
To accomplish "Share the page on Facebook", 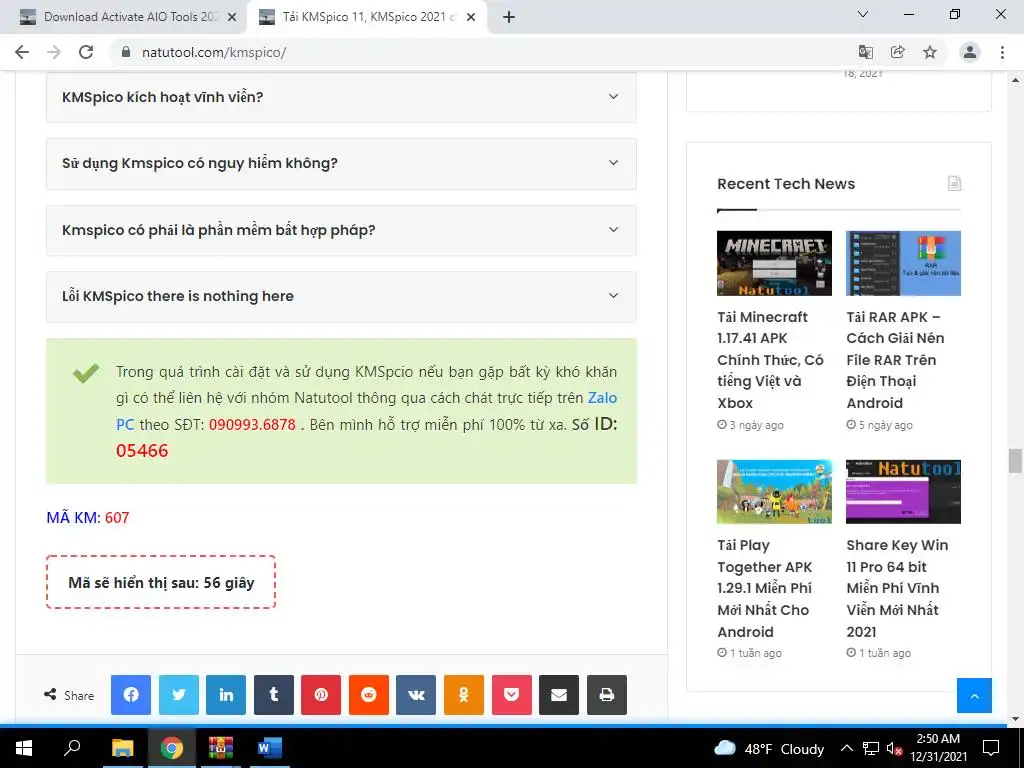I will (x=131, y=695).
